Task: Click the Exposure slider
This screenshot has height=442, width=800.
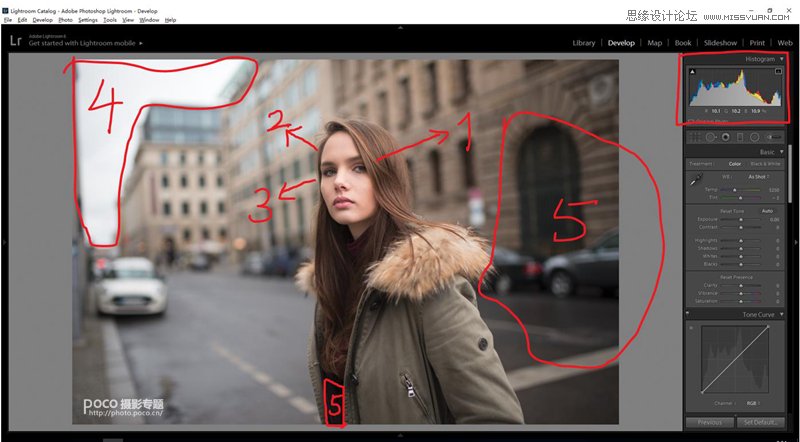Action: pyautogui.click(x=740, y=219)
